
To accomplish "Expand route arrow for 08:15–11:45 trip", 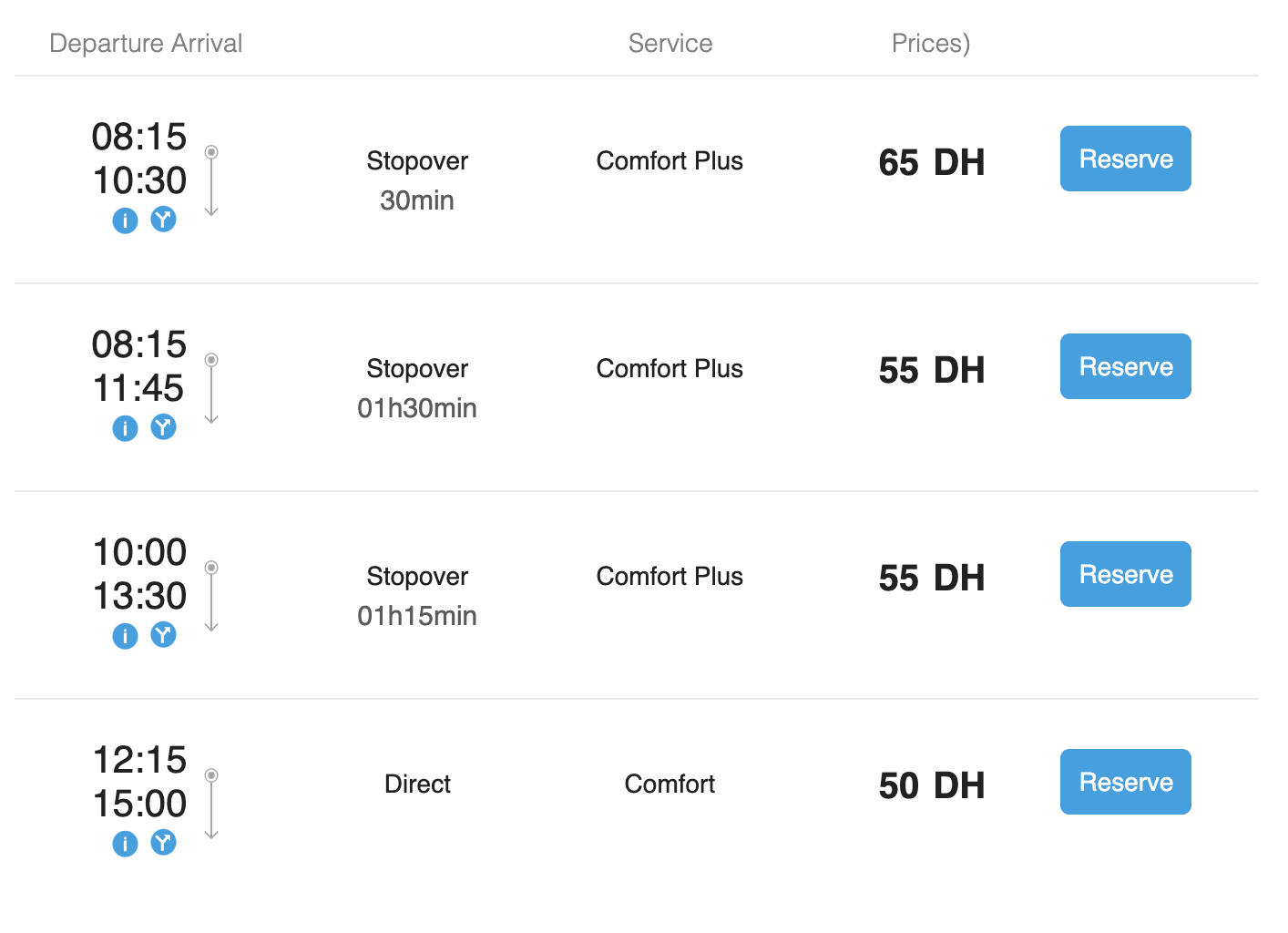I will point(211,389).
